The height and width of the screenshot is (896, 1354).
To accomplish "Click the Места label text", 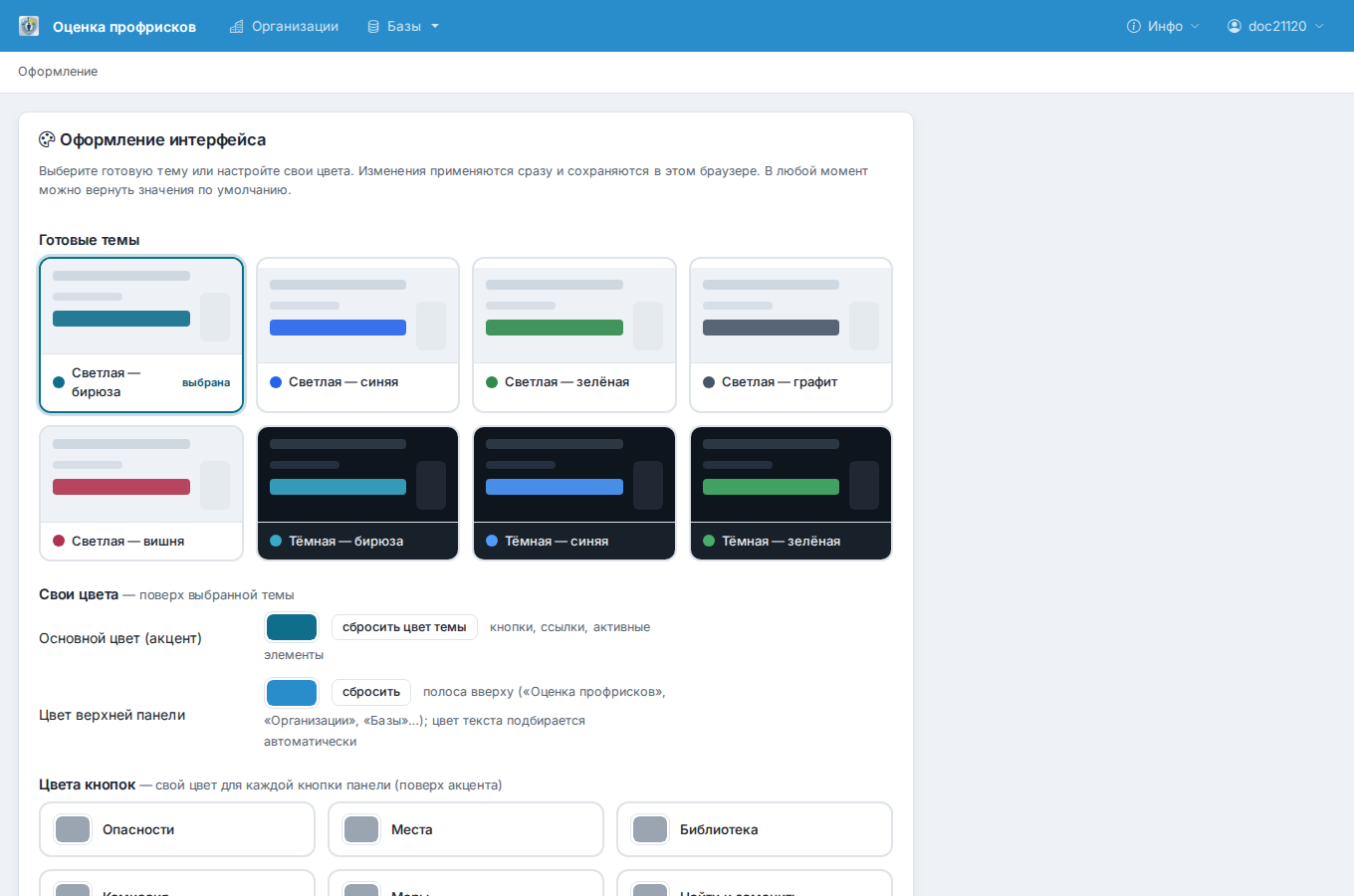I will (x=412, y=829).
